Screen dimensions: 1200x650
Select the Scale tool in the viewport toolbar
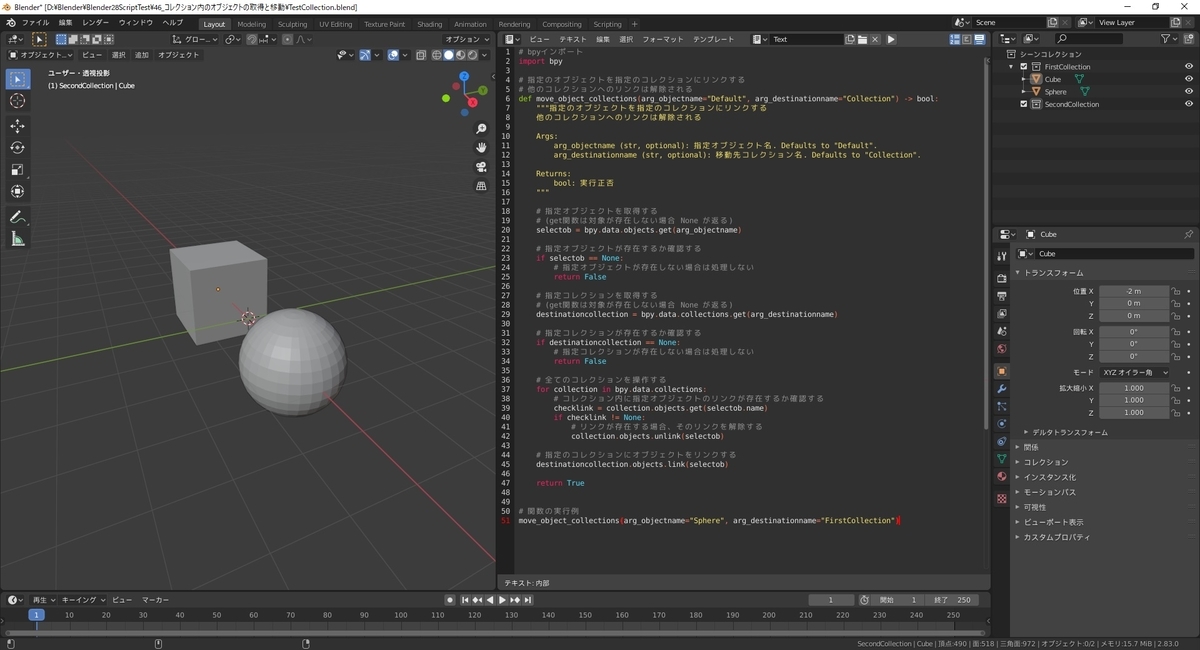point(18,169)
